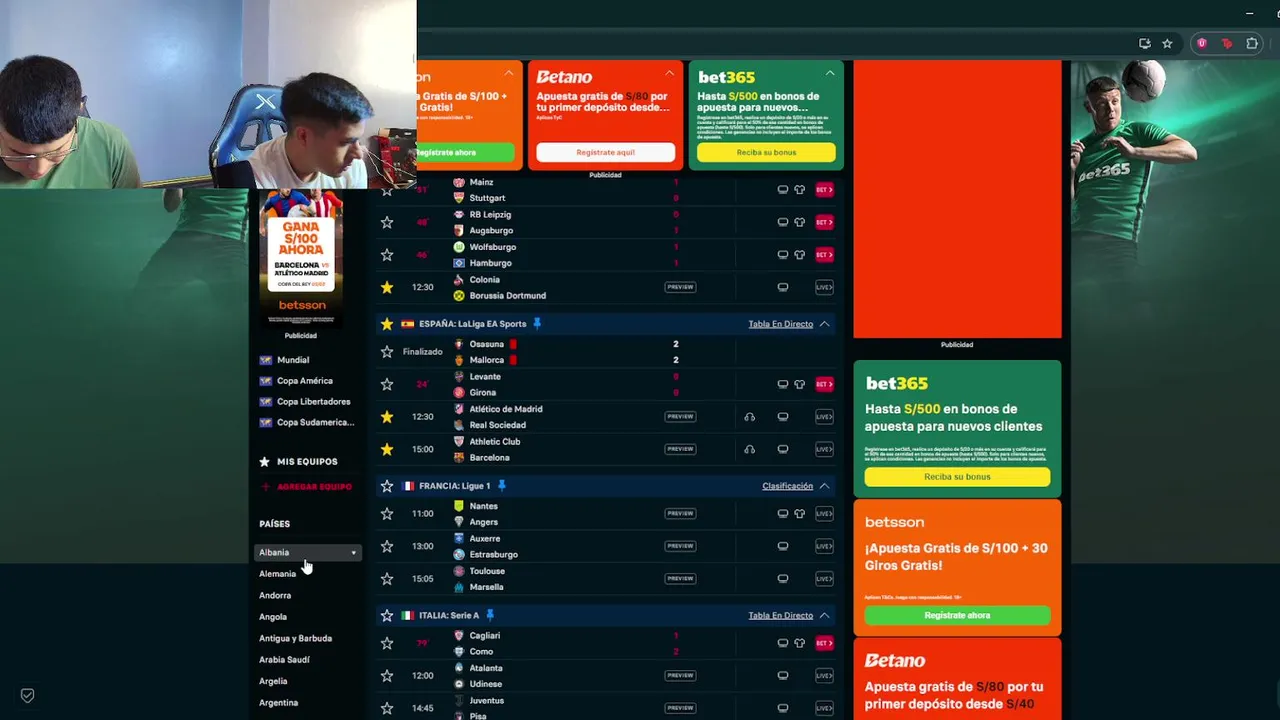The image size is (1280, 720).
Task: Toggle favorite star for Athletic Club vs Barcelona
Action: point(387,449)
